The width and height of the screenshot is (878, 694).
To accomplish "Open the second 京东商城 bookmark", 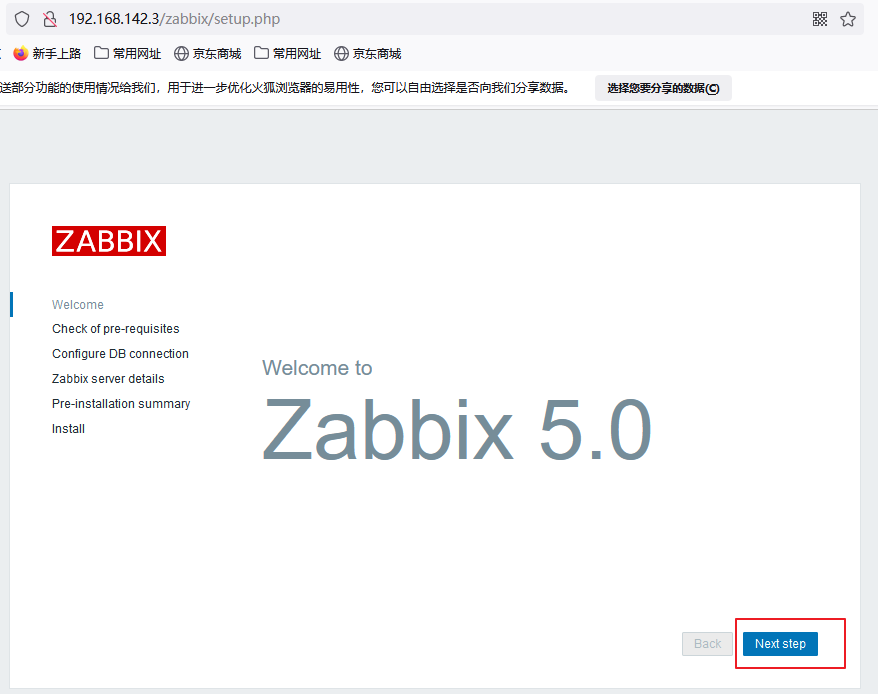I will 368,54.
